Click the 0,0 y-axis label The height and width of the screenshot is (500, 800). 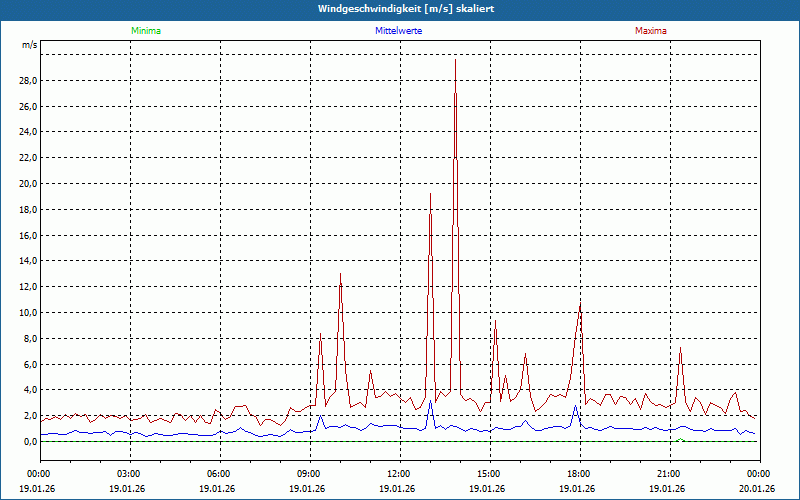point(29,441)
